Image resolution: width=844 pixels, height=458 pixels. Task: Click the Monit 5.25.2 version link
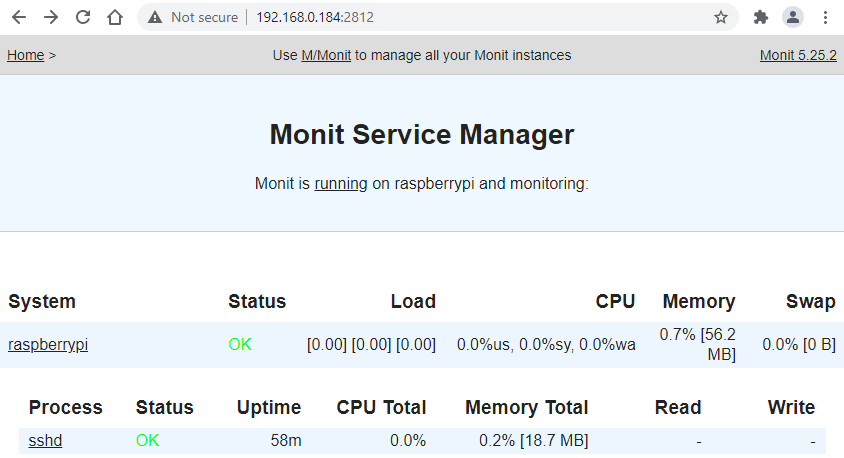pos(797,55)
